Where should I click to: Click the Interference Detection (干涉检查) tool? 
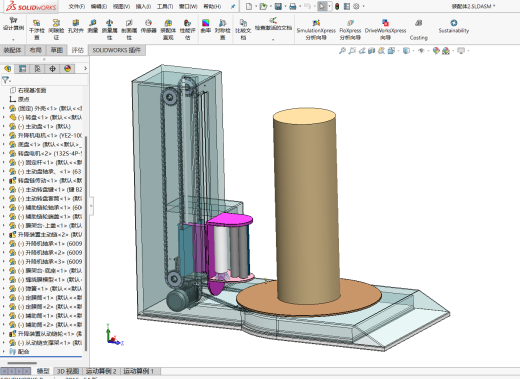coord(37,29)
